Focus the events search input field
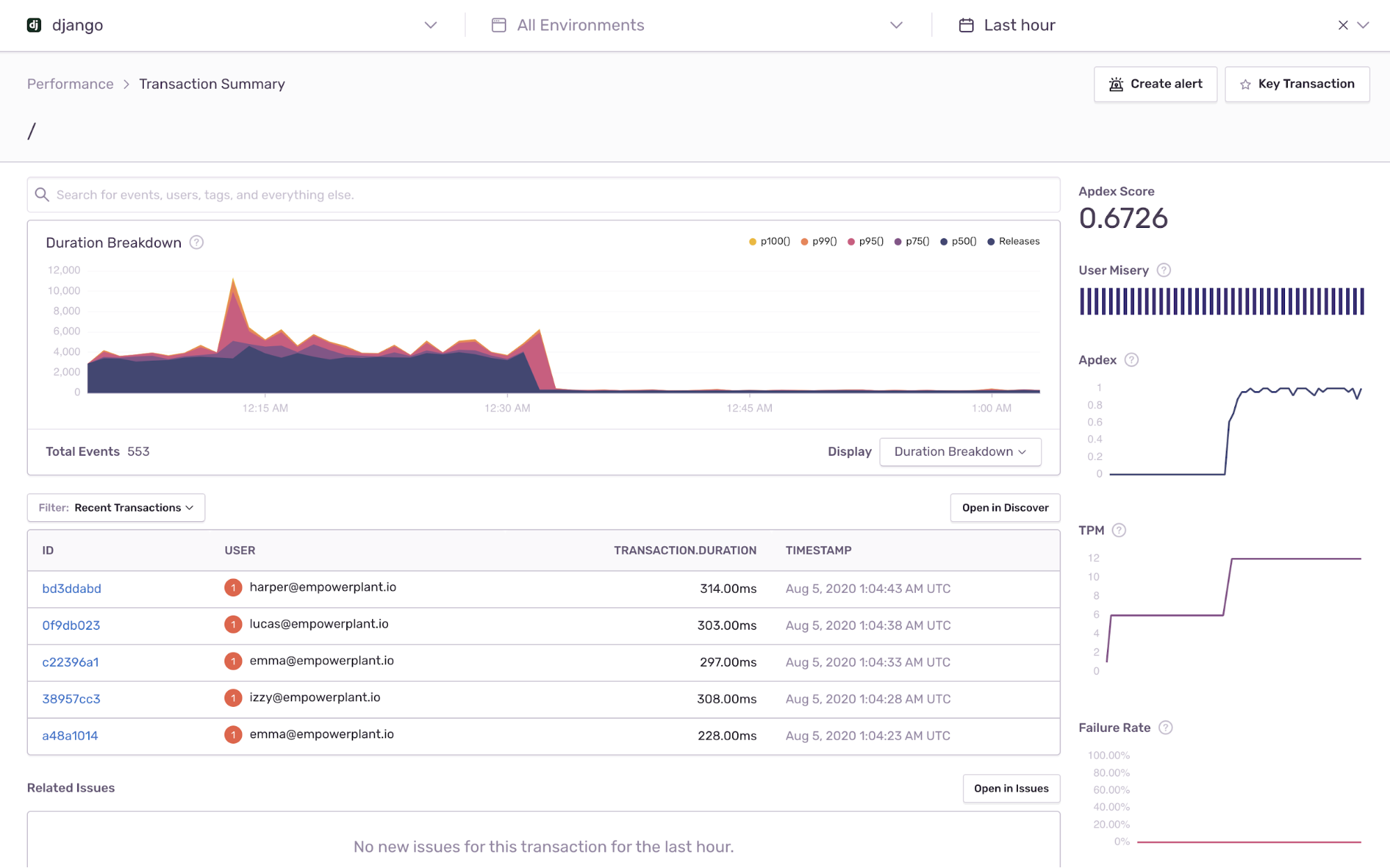 (542, 195)
